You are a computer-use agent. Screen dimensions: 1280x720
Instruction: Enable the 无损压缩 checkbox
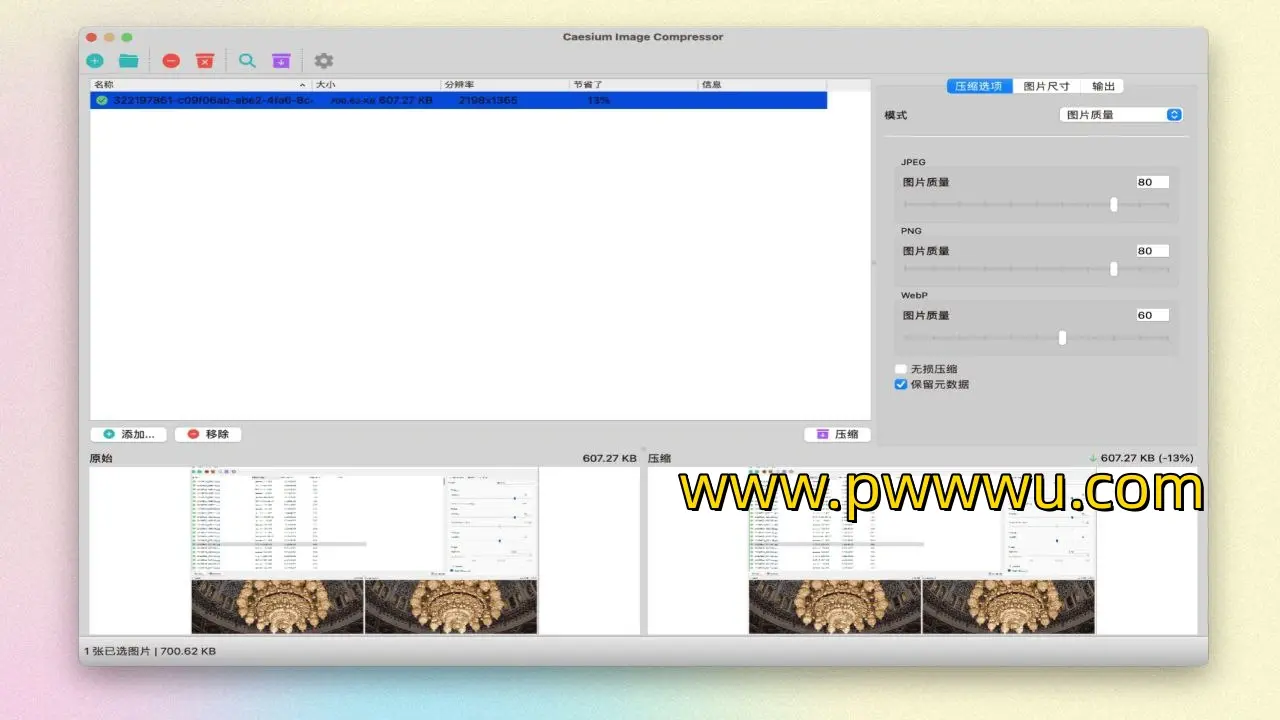coord(901,369)
